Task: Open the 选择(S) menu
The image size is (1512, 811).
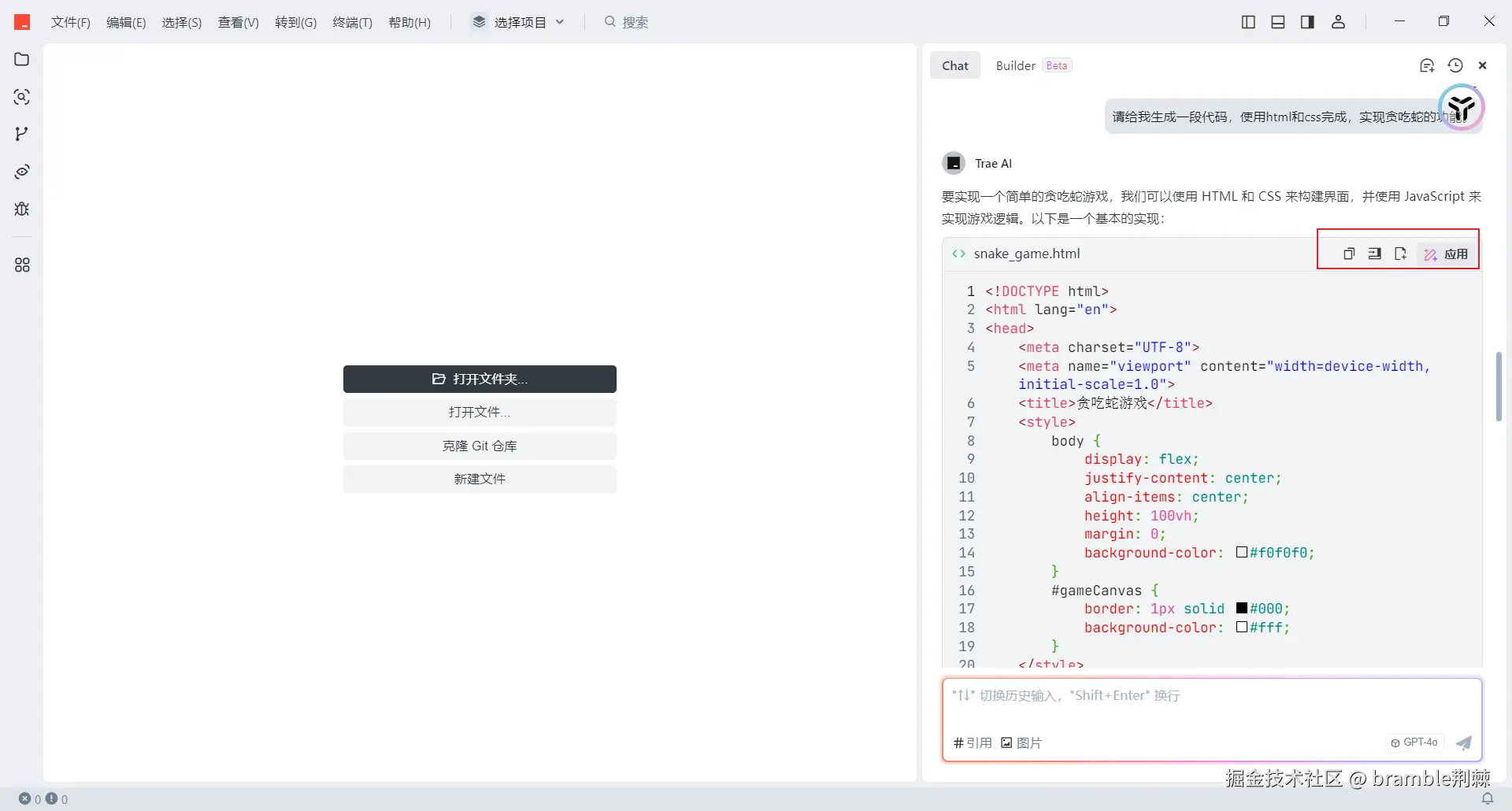Action: point(182,22)
